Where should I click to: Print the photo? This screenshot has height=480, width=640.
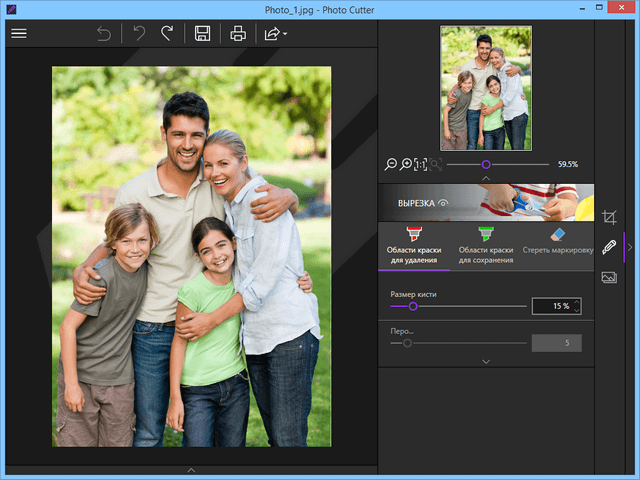click(x=238, y=33)
